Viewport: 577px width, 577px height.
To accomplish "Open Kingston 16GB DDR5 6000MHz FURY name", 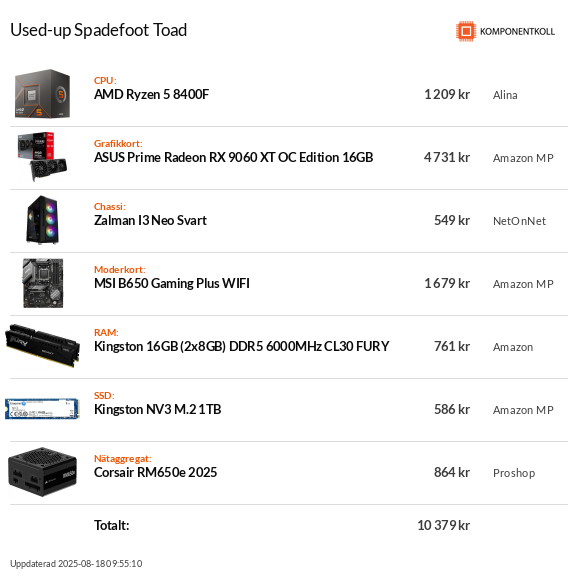I will coord(241,346).
